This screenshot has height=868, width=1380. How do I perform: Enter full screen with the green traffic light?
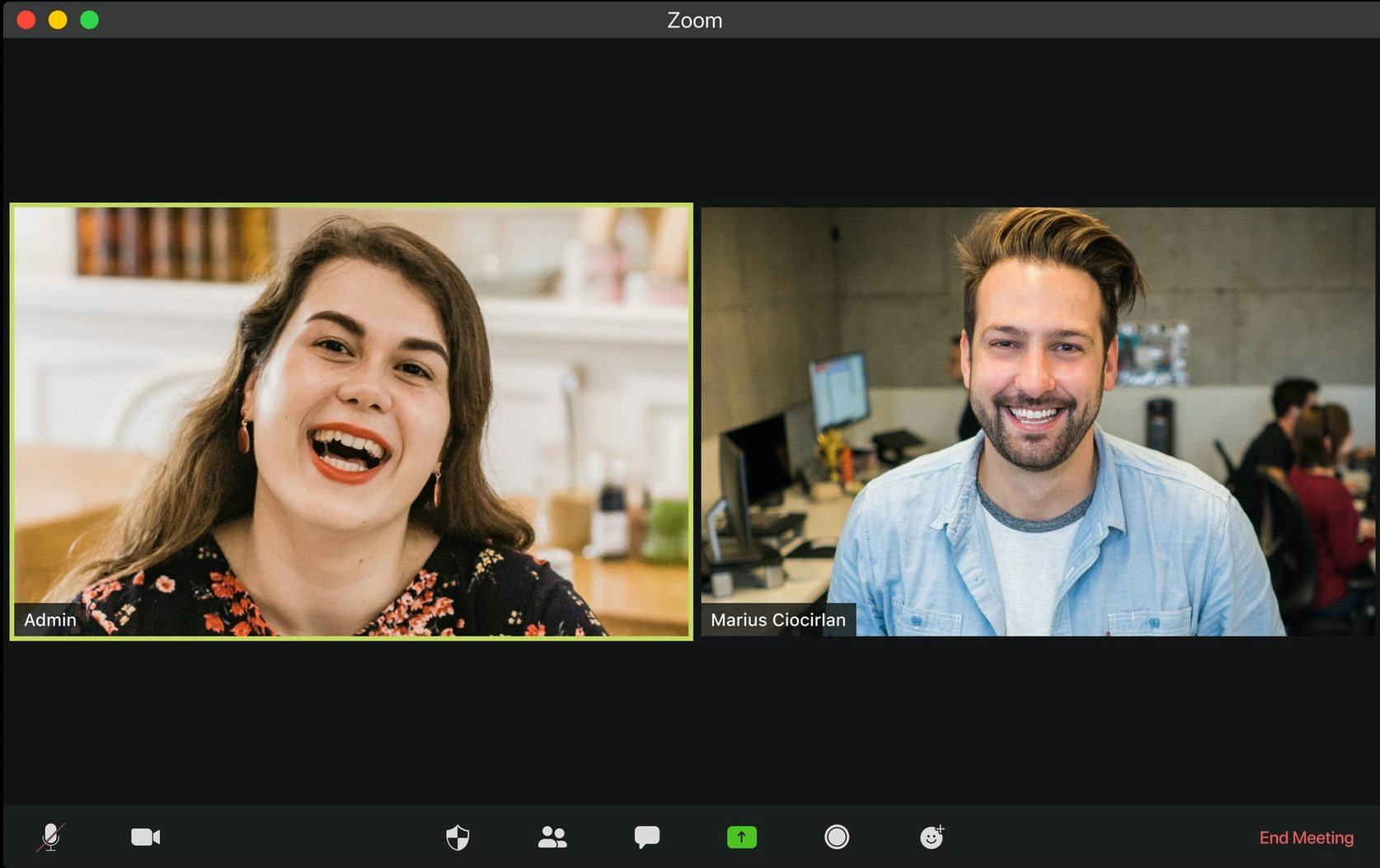pos(89,19)
